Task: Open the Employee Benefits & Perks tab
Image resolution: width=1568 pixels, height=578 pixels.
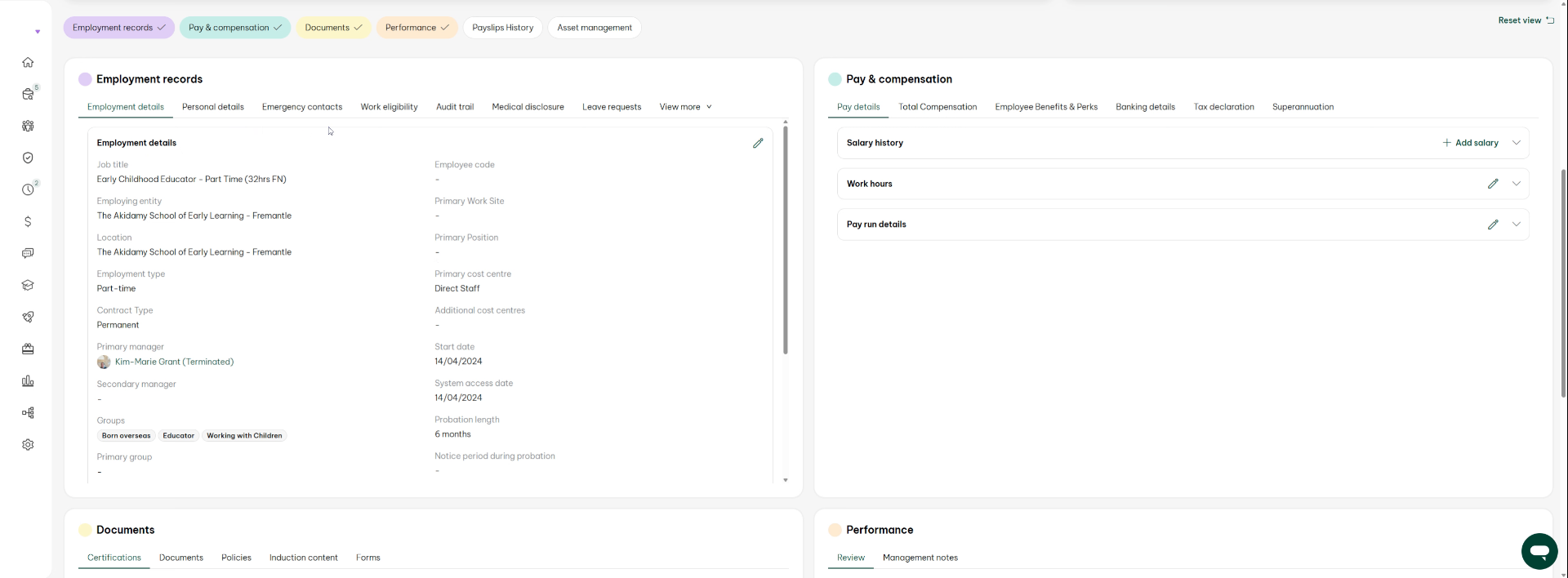Action: click(1046, 107)
